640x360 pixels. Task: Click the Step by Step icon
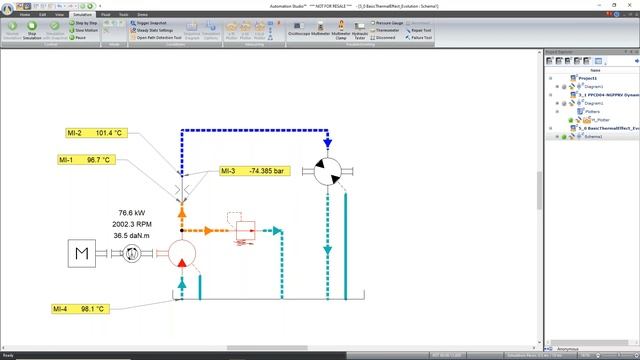(72, 23)
